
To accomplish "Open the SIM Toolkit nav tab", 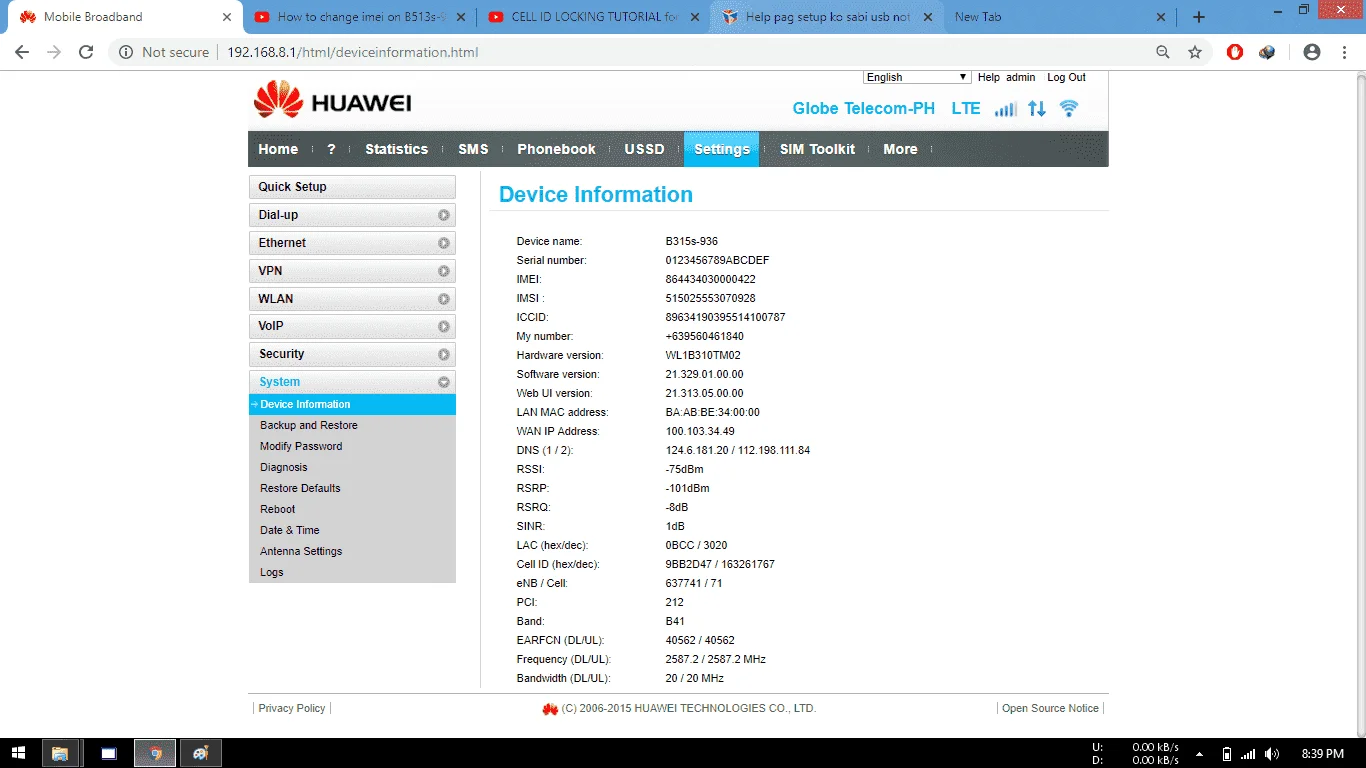I will coord(817,149).
